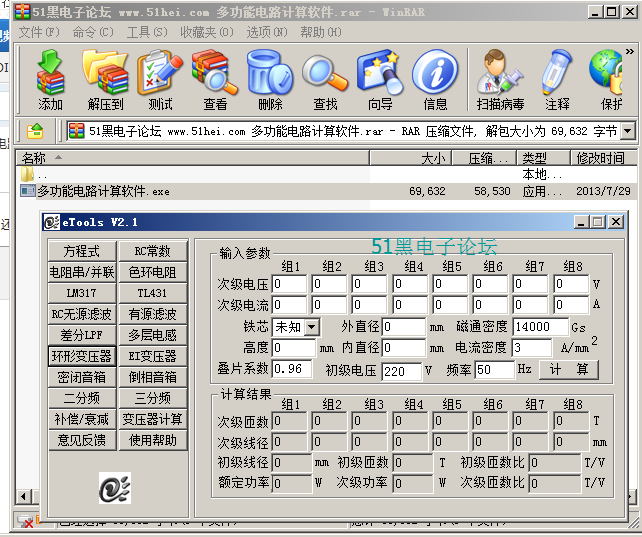Click the 电流密度 field showing 3
This screenshot has height=537, width=642.
pos(532,347)
